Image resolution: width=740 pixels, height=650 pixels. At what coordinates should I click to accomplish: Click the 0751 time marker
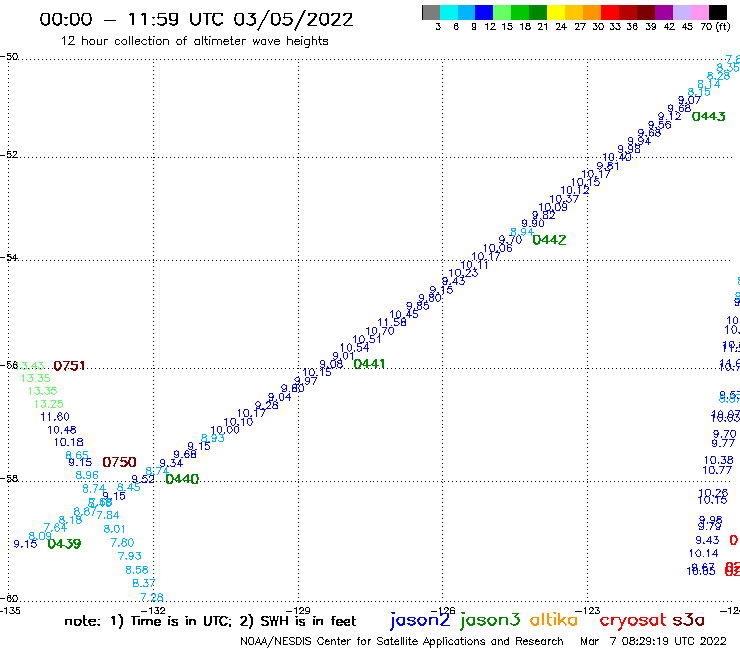(x=69, y=365)
